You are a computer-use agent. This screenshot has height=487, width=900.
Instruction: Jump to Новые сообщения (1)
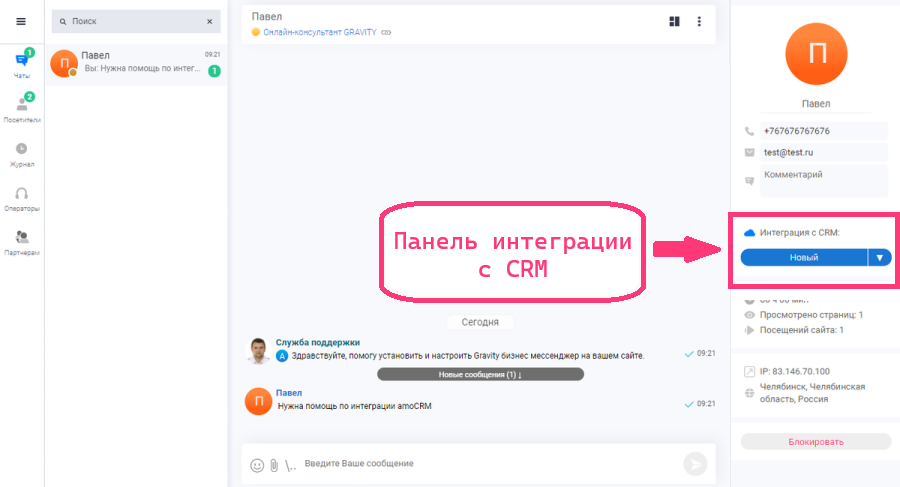480,374
